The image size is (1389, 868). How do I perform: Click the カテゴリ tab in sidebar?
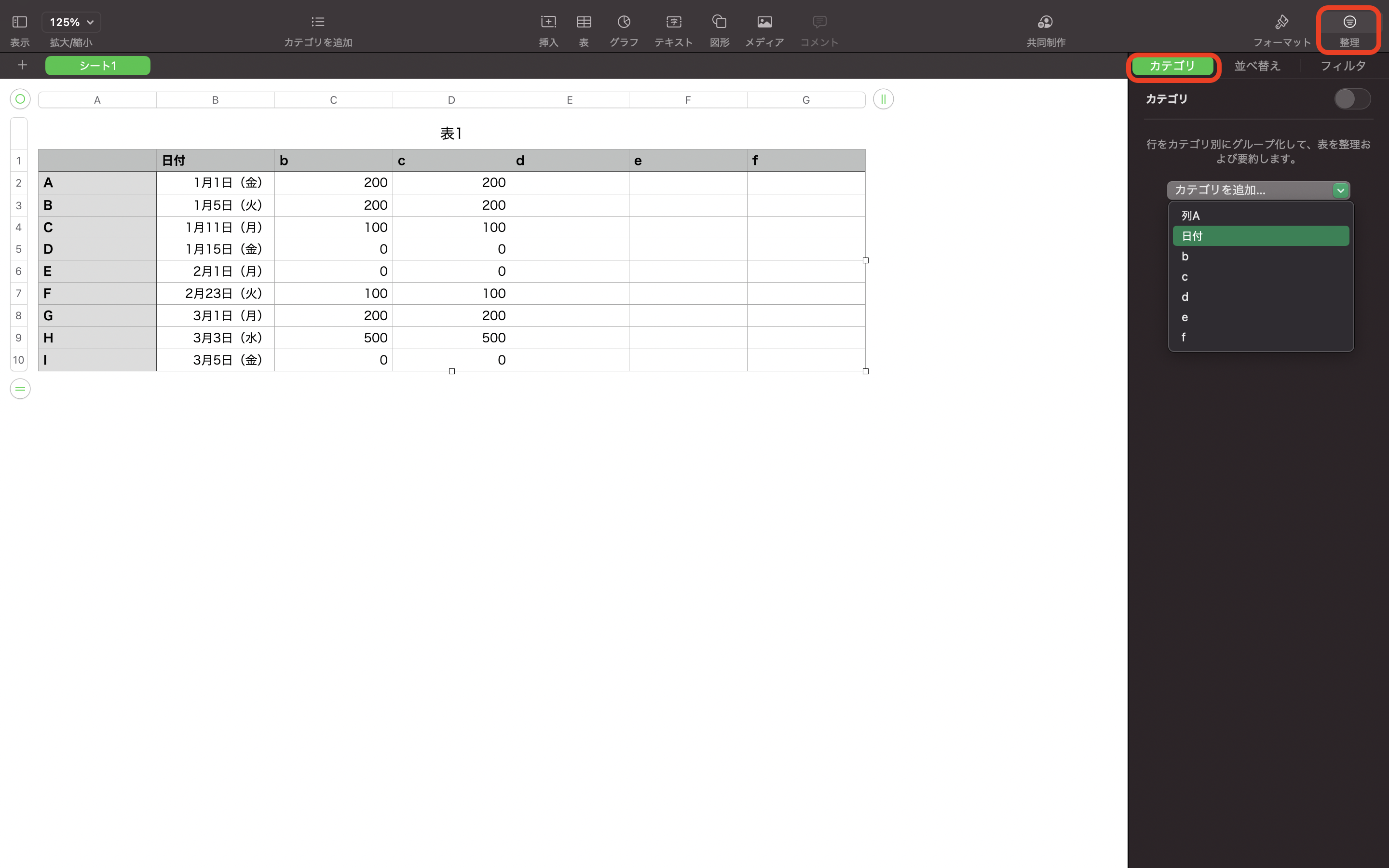coord(1172,65)
